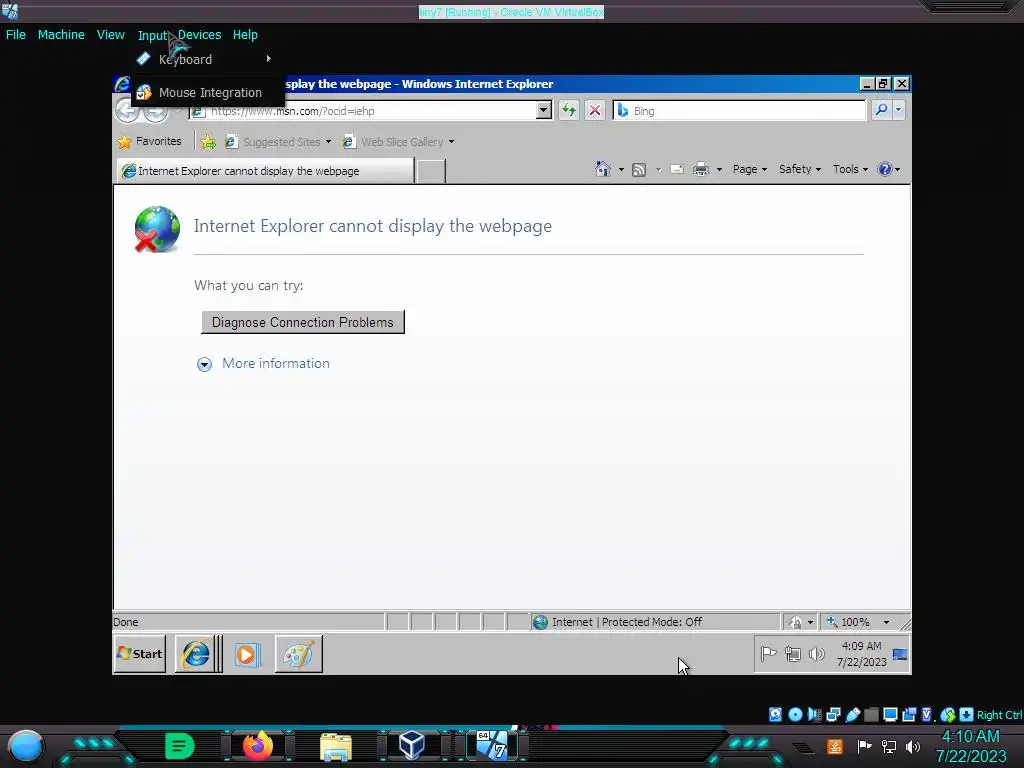The image size is (1024, 768).
Task: Open the search provider dropdown arrow
Action: 899,110
